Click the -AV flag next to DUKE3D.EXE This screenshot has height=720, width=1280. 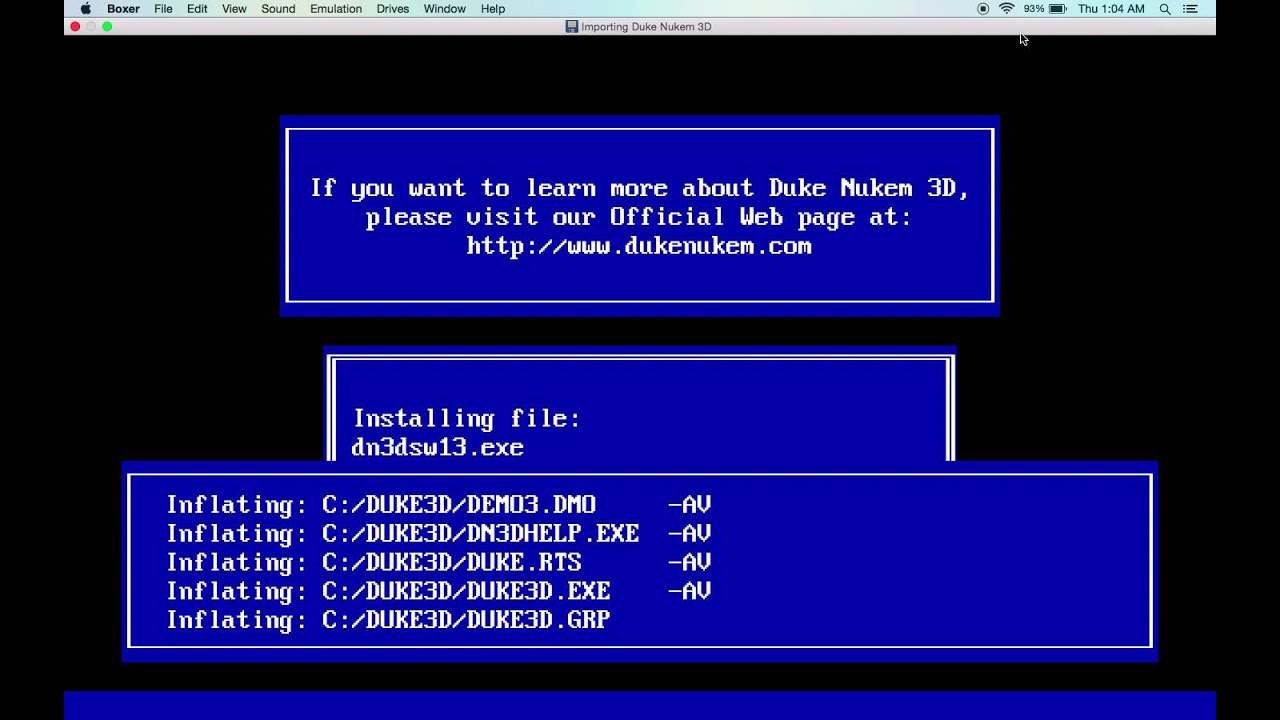pyautogui.click(x=689, y=591)
